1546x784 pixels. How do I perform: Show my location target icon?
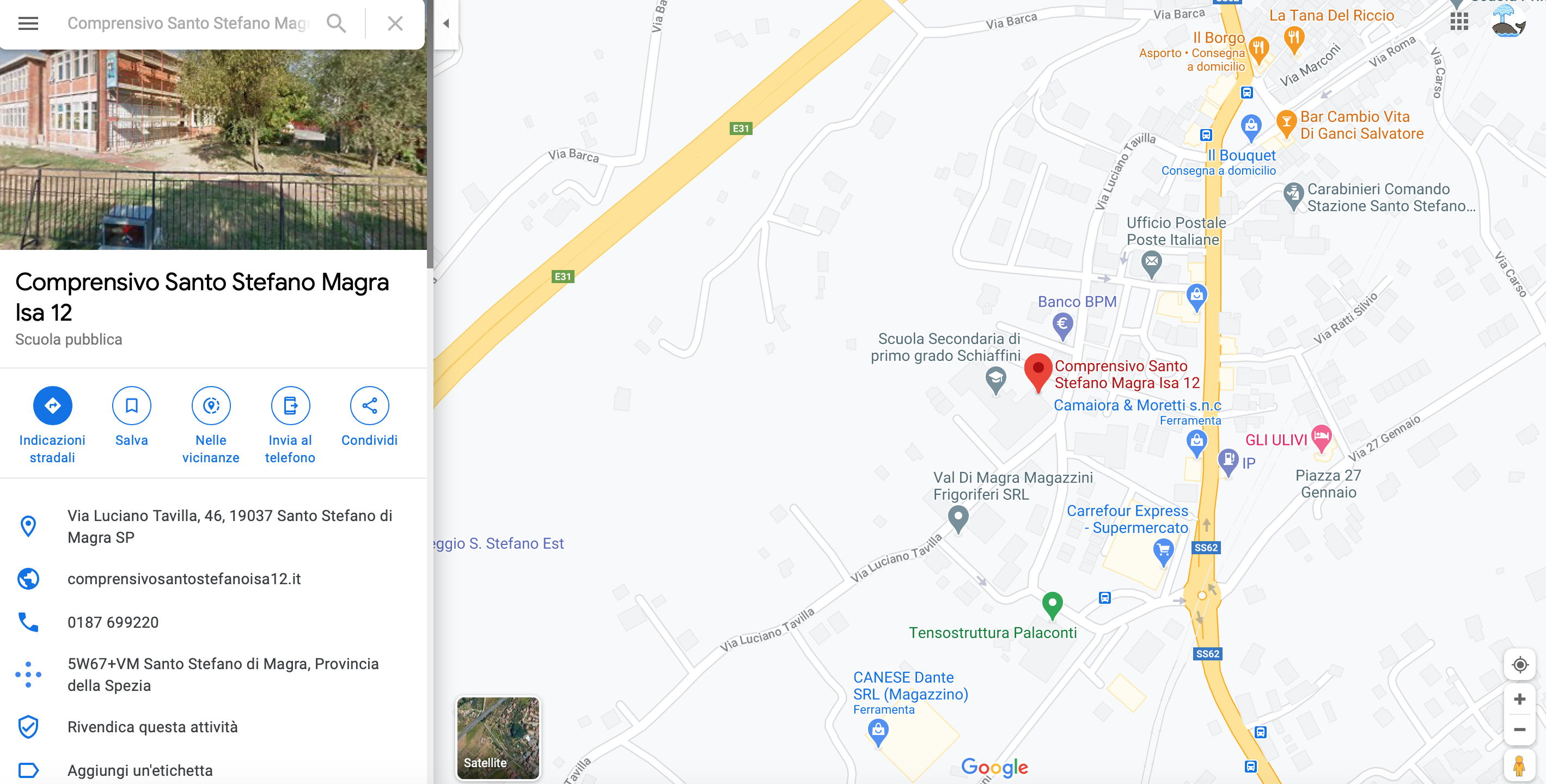click(x=1520, y=665)
